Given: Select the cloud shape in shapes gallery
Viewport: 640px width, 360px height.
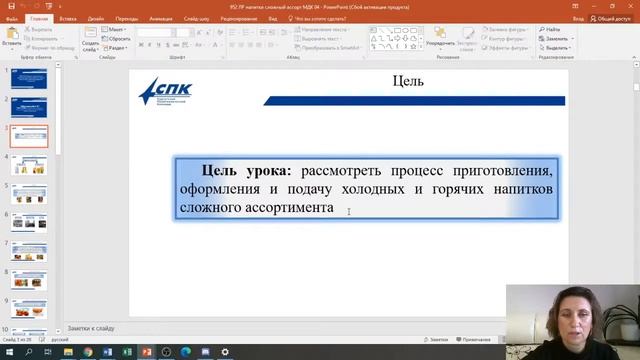Looking at the screenshot, I should pyautogui.click(x=413, y=38).
